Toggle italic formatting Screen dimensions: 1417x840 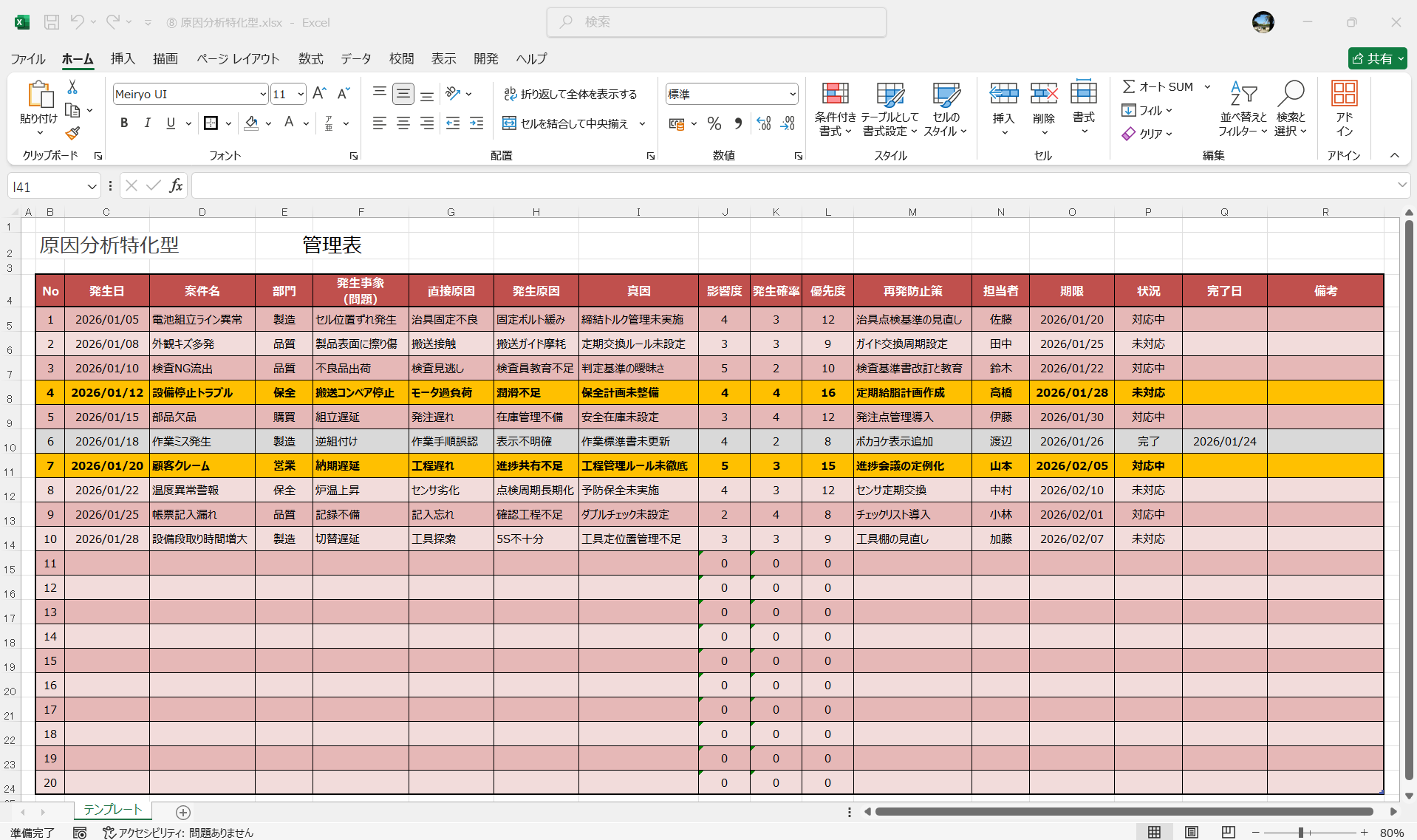coord(147,123)
